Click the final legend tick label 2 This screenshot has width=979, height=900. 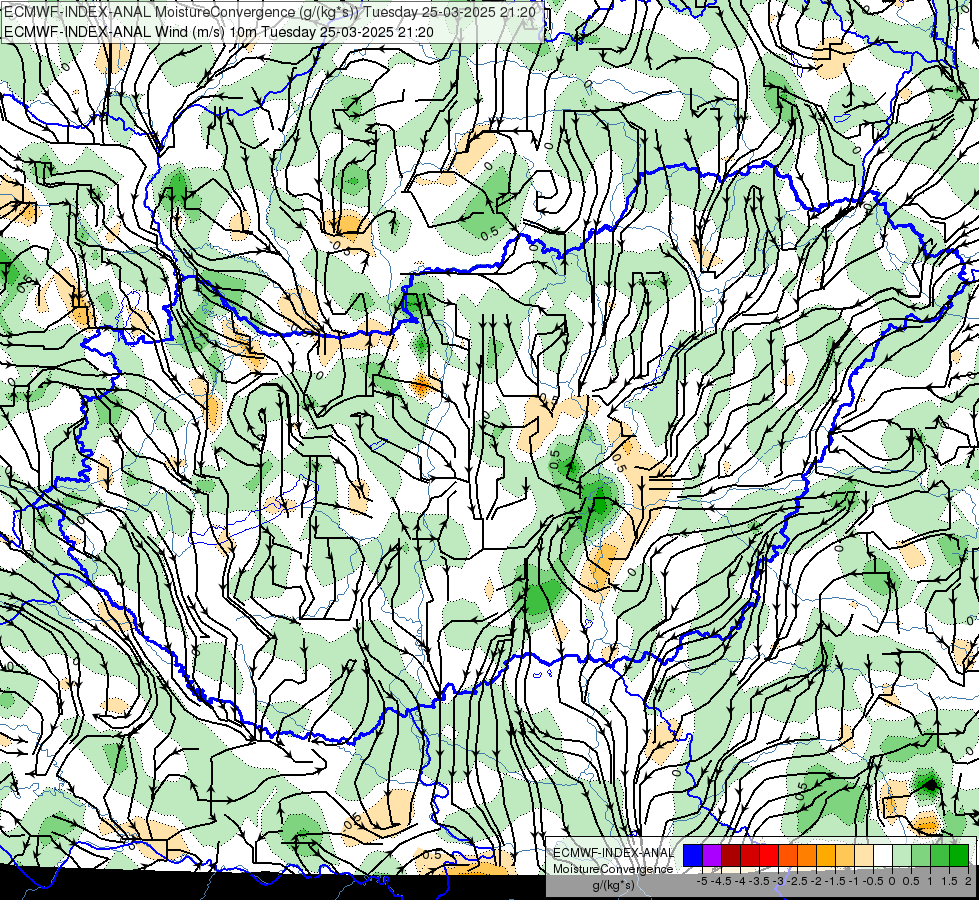tap(968, 881)
